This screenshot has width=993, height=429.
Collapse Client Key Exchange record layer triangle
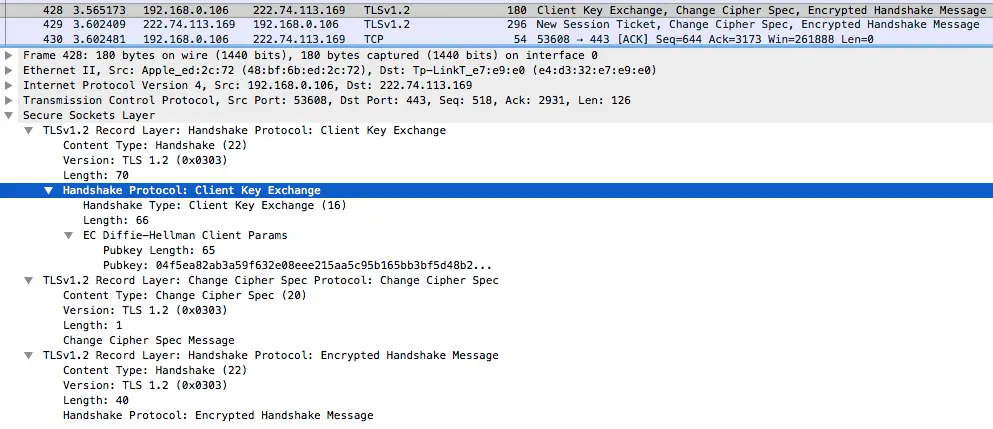(x=28, y=131)
